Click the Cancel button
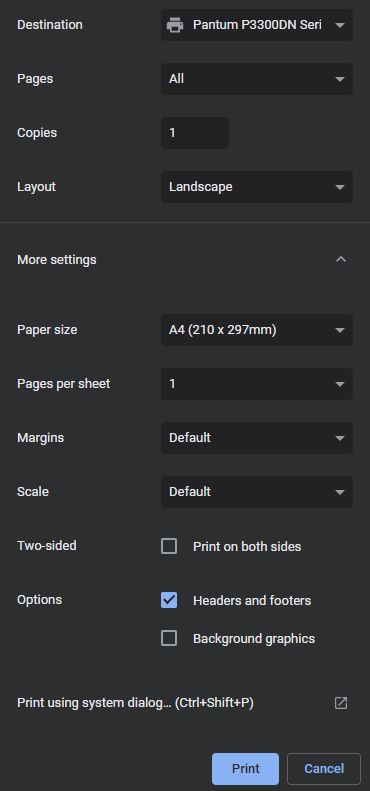Image resolution: width=370 pixels, height=791 pixels. pyautogui.click(x=324, y=769)
